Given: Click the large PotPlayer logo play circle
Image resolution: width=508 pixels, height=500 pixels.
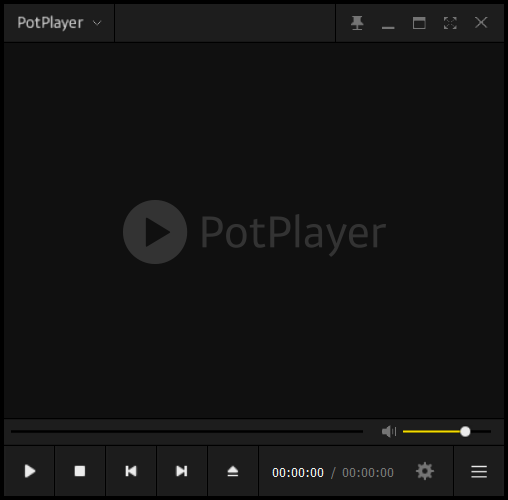Looking at the screenshot, I should tap(155, 232).
